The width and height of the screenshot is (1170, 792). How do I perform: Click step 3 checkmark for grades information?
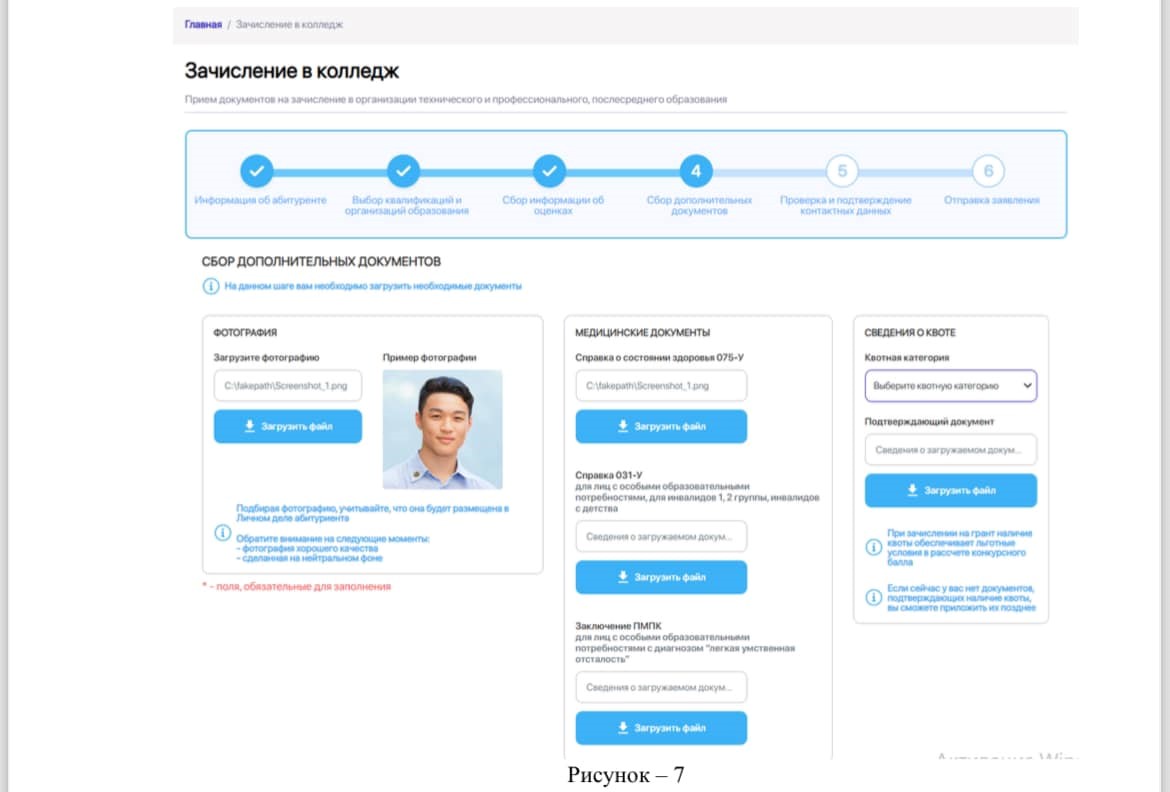tap(550, 171)
